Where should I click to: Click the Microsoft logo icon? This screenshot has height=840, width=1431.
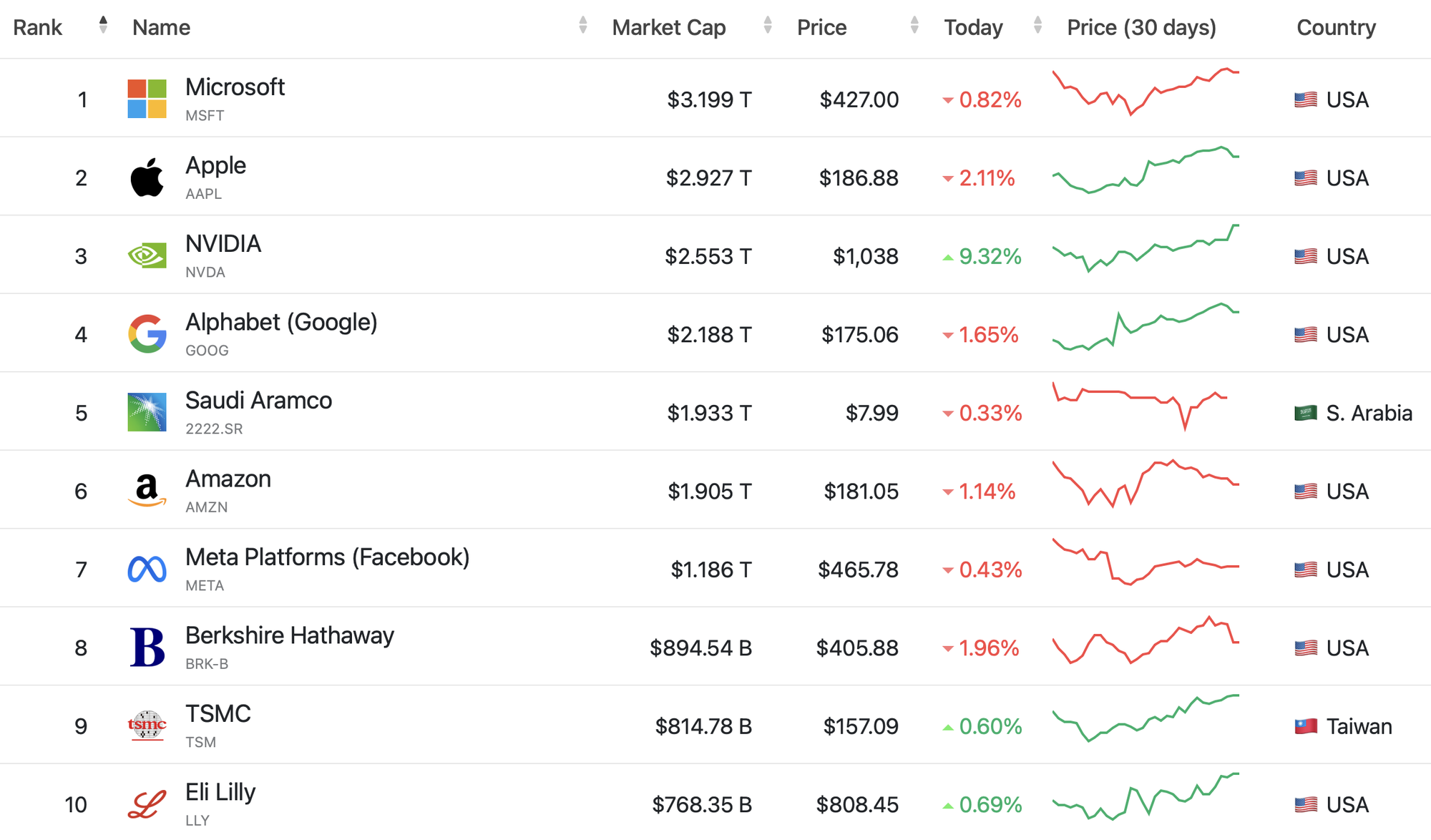pyautogui.click(x=147, y=99)
